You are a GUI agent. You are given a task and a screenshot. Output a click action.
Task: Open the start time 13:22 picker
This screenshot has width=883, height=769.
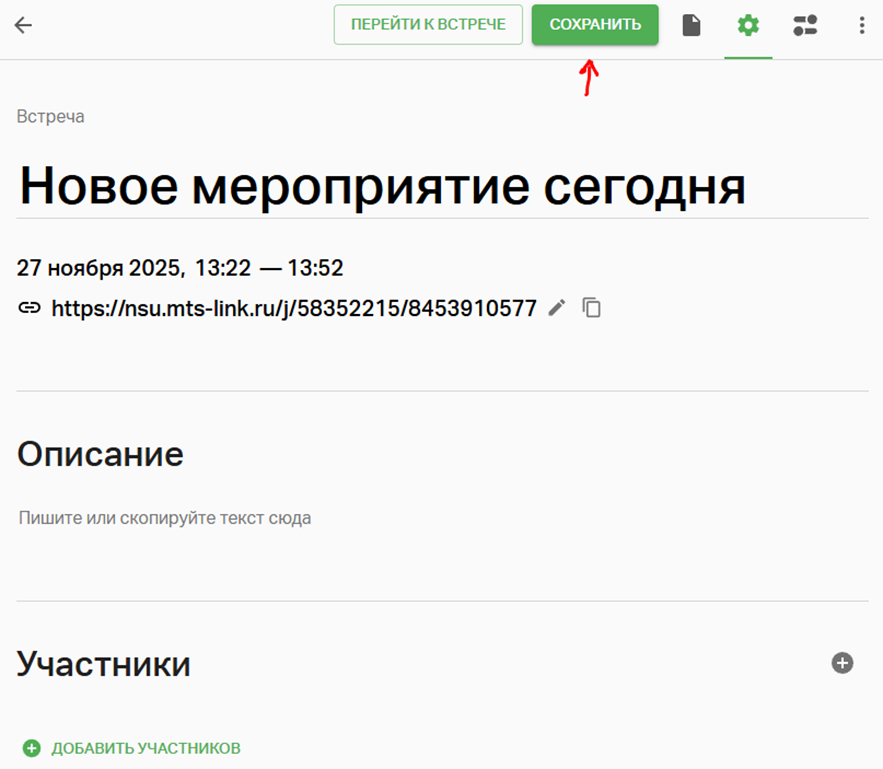coord(222,268)
